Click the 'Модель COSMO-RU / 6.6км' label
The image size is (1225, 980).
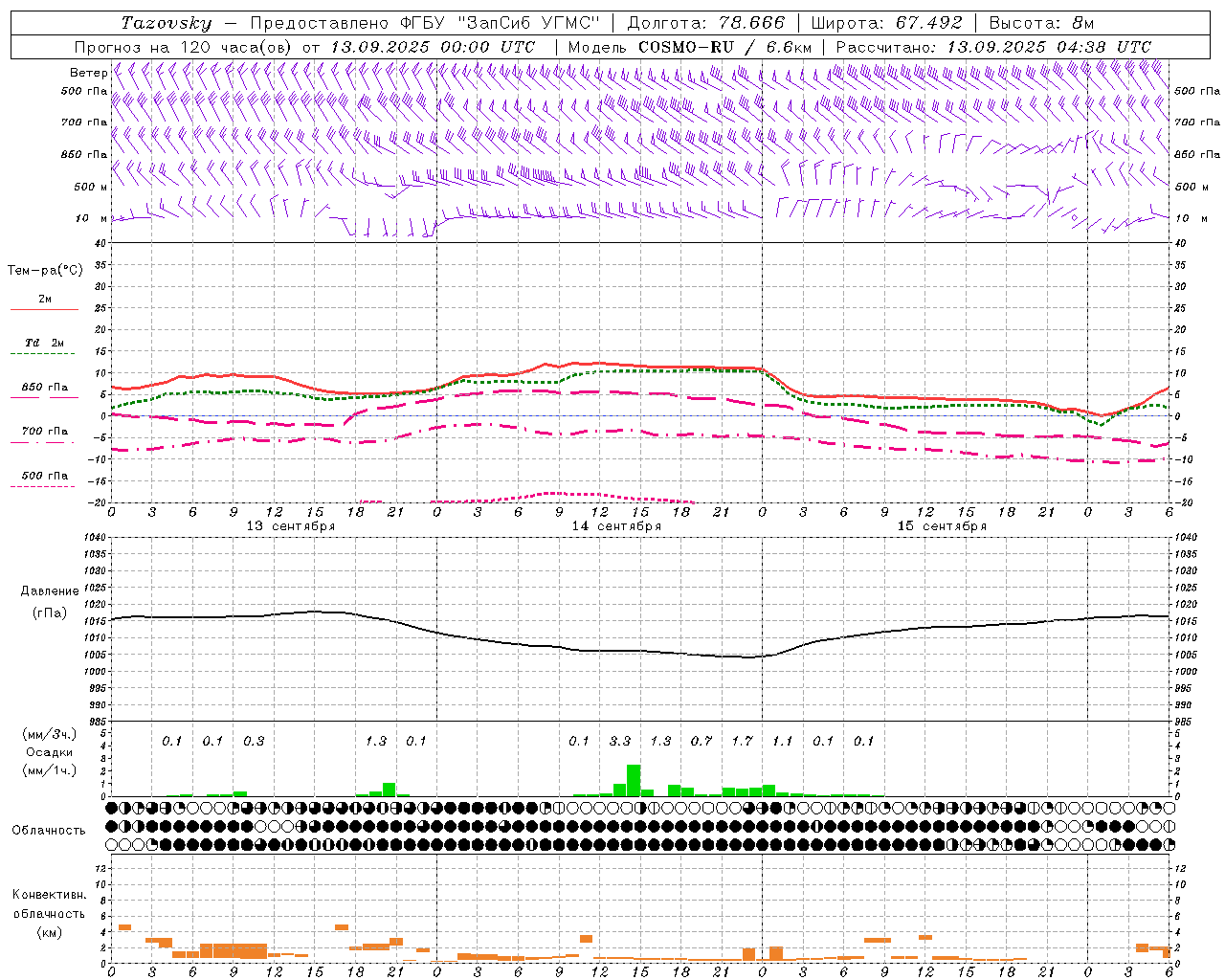click(689, 47)
